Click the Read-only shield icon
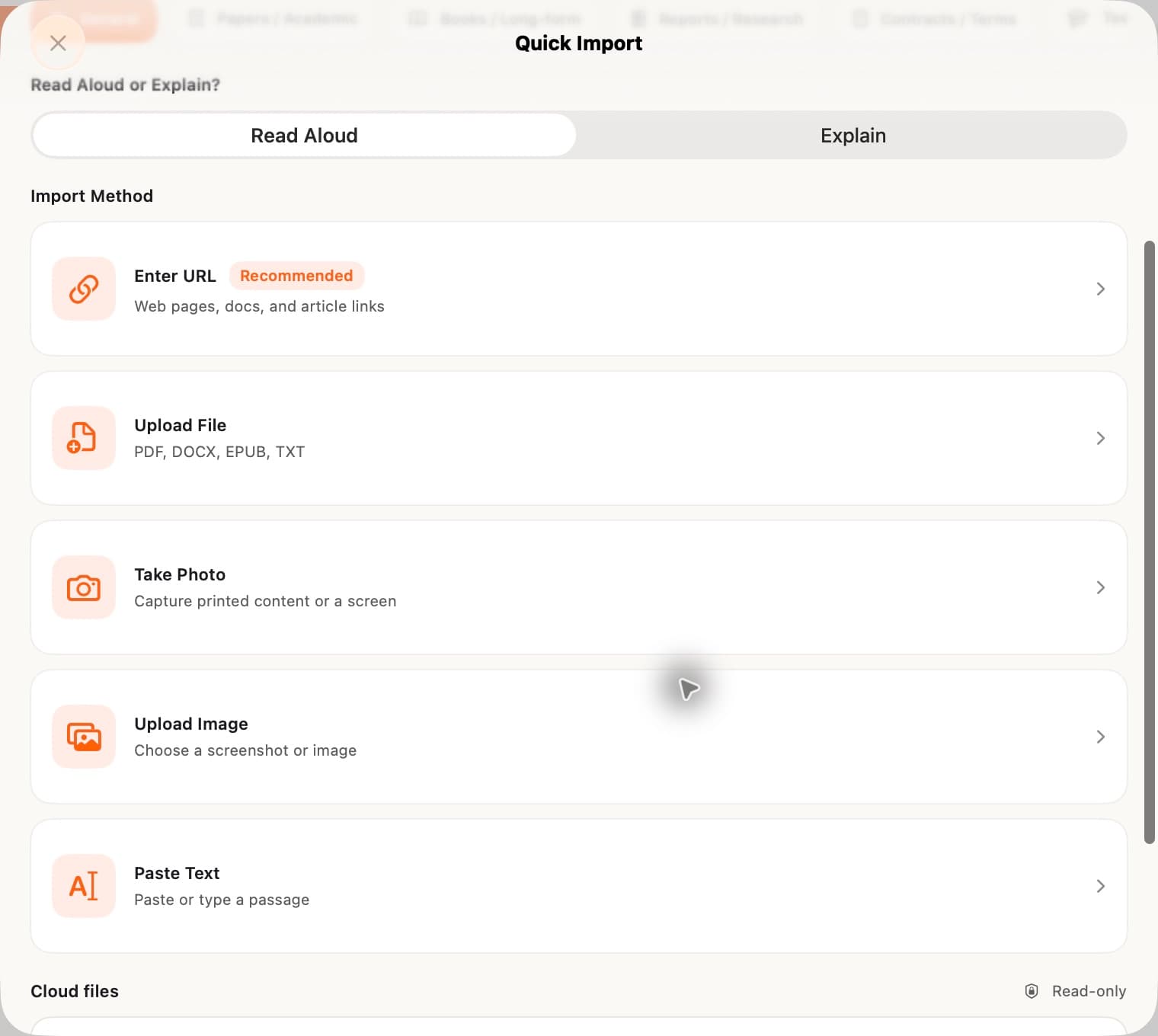1158x1036 pixels. tap(1032, 991)
